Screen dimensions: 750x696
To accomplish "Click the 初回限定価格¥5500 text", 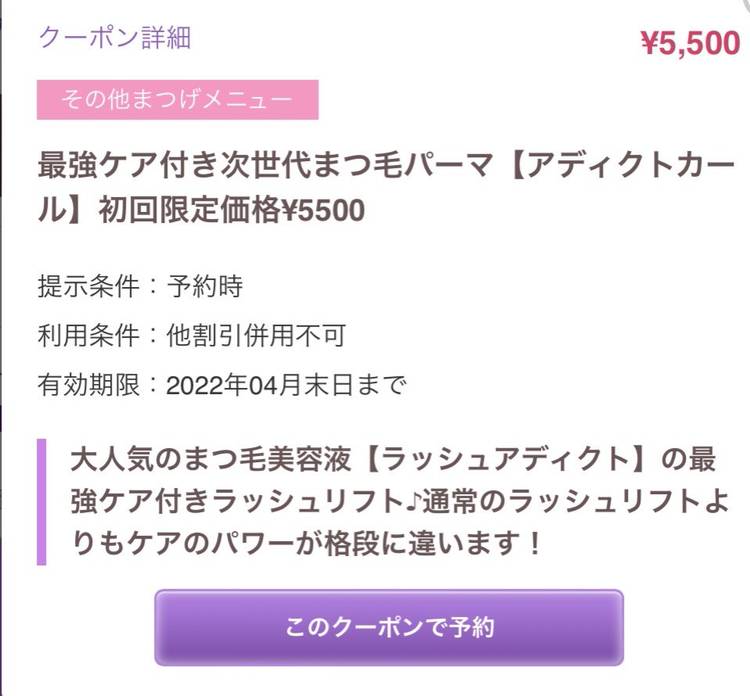I will 232,211.
